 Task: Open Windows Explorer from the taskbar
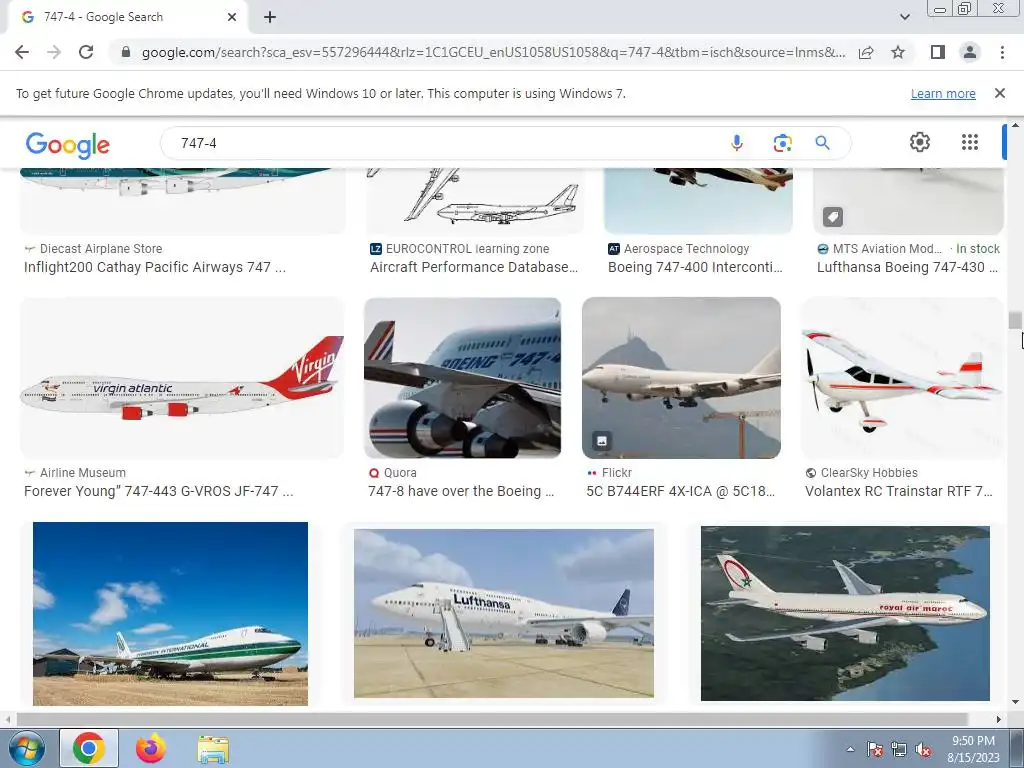(213, 750)
